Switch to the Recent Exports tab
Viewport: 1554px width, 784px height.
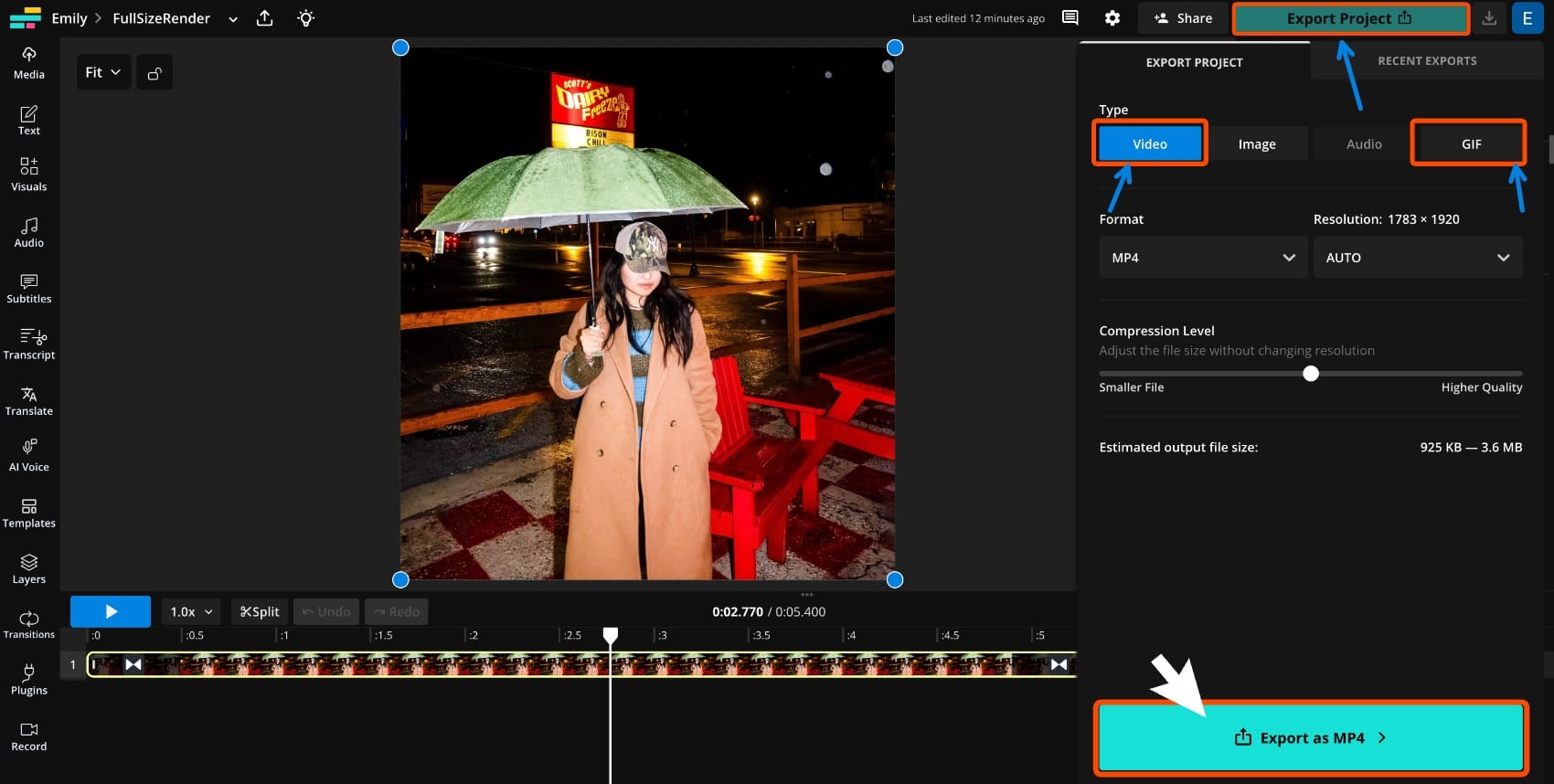[1426, 61]
